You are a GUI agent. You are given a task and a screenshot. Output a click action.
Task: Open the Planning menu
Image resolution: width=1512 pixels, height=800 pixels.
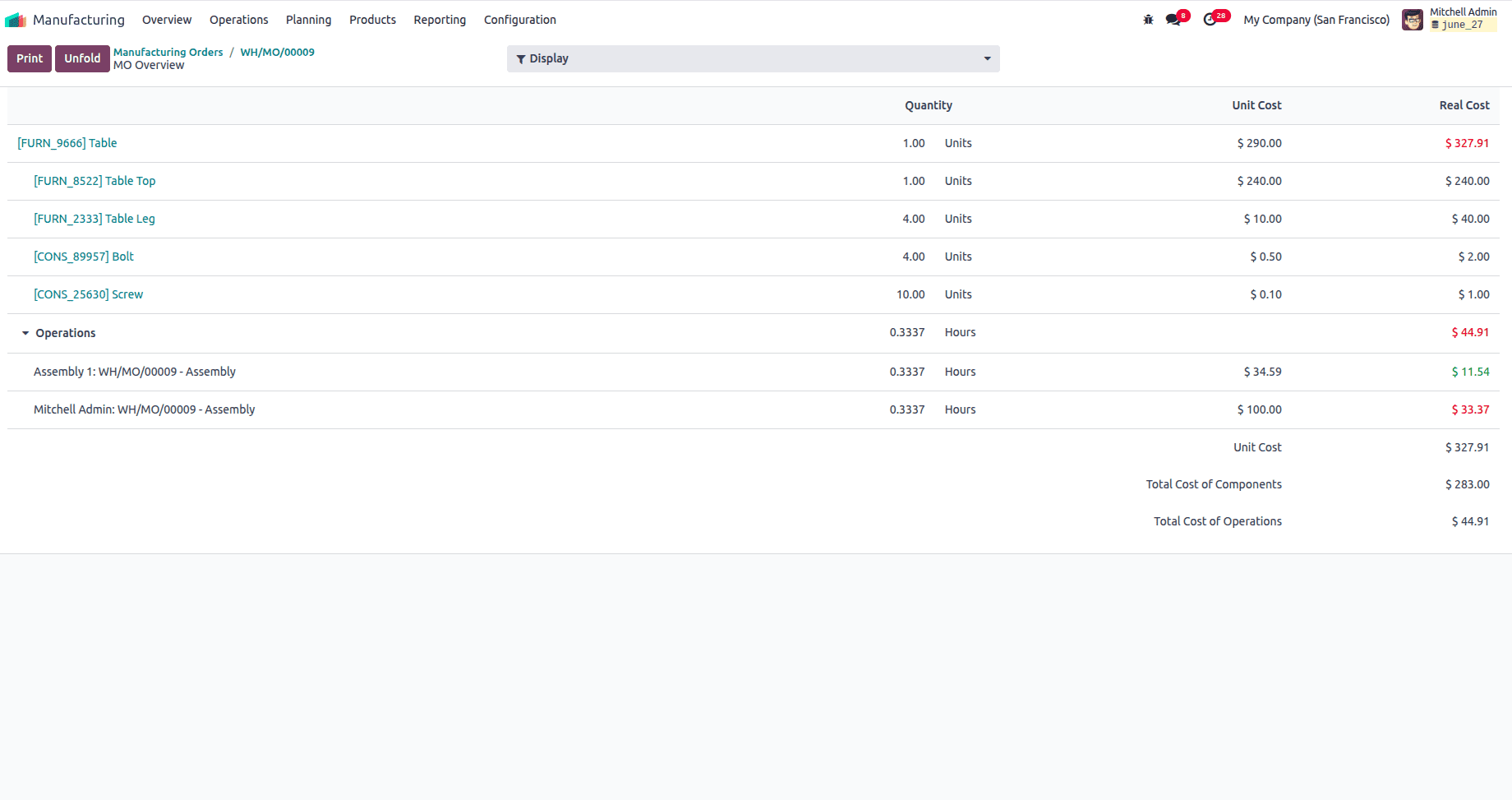309,20
